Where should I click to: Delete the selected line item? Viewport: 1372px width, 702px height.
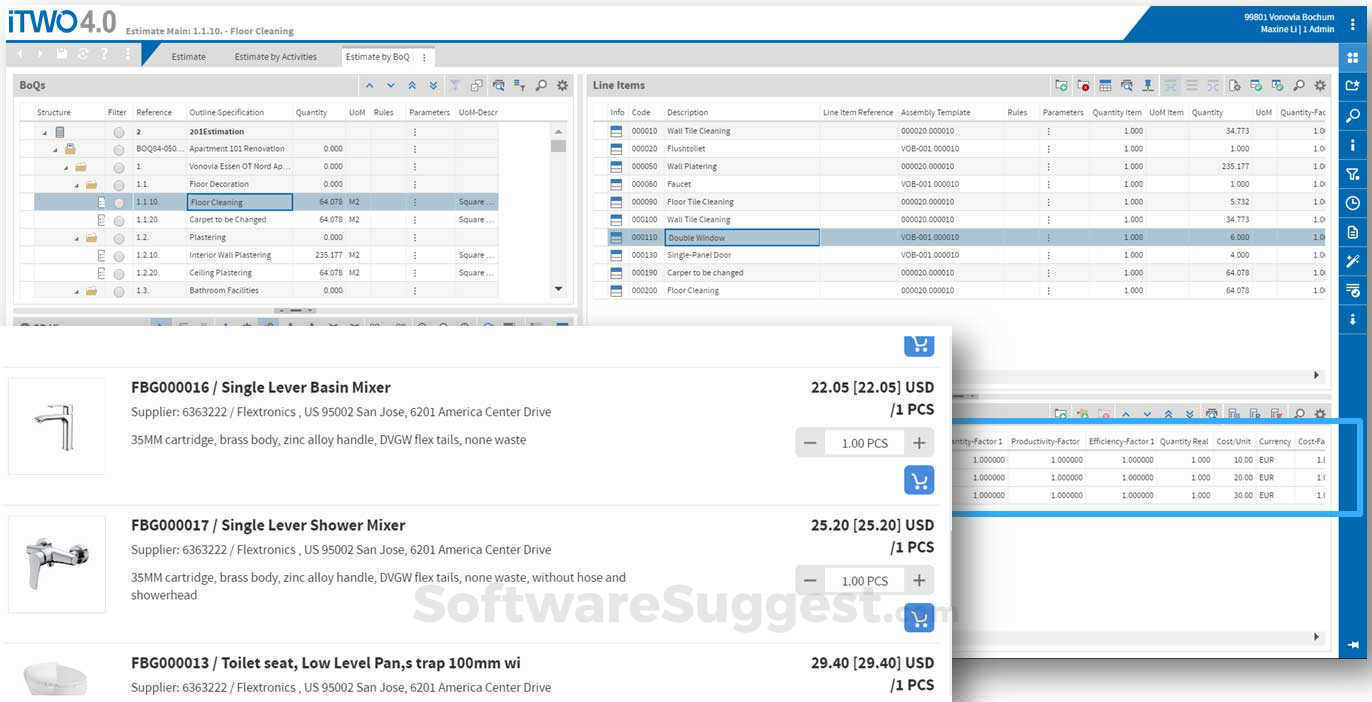point(1084,85)
